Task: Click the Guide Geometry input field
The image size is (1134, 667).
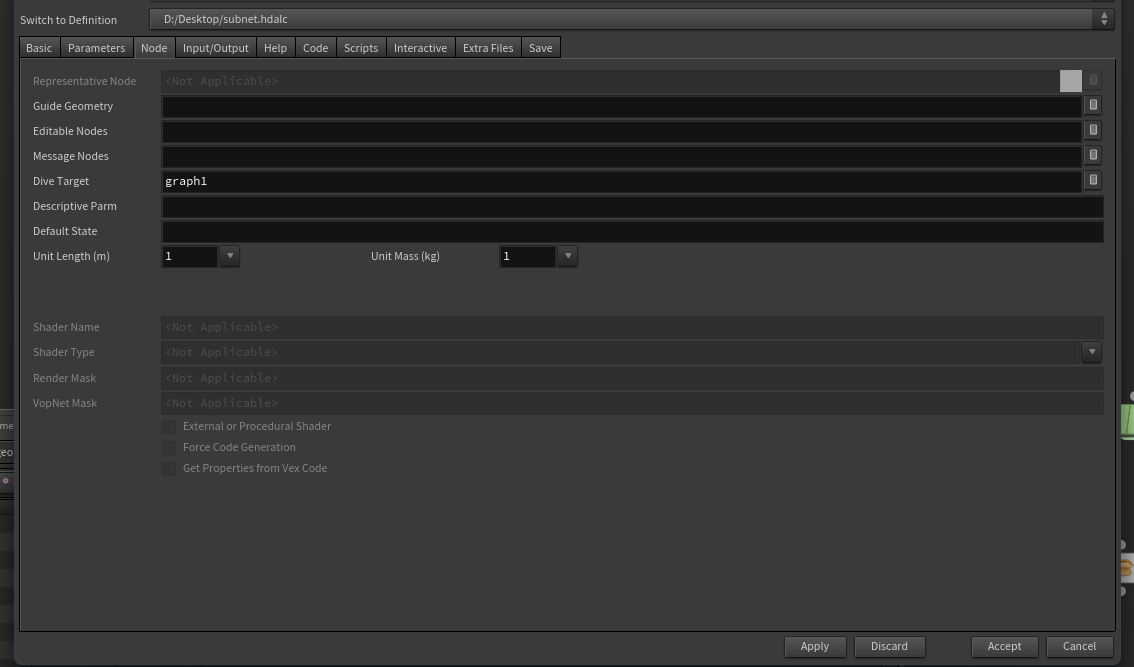Action: pyautogui.click(x=621, y=106)
